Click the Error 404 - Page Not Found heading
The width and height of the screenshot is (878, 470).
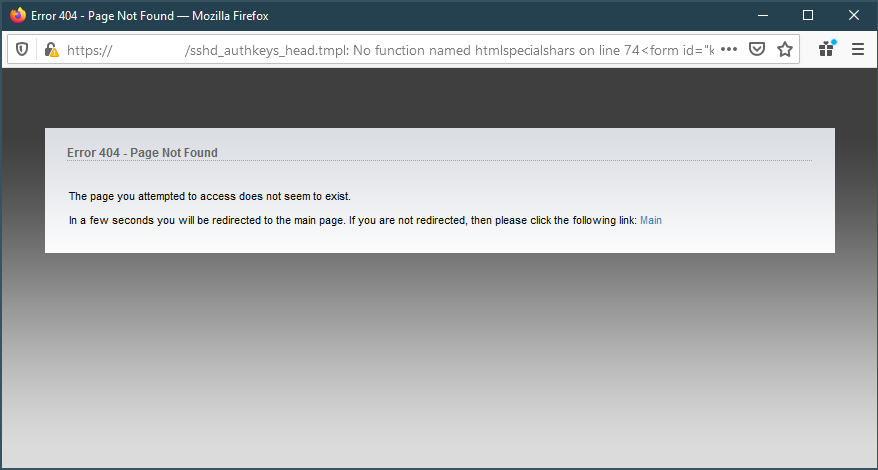point(142,153)
